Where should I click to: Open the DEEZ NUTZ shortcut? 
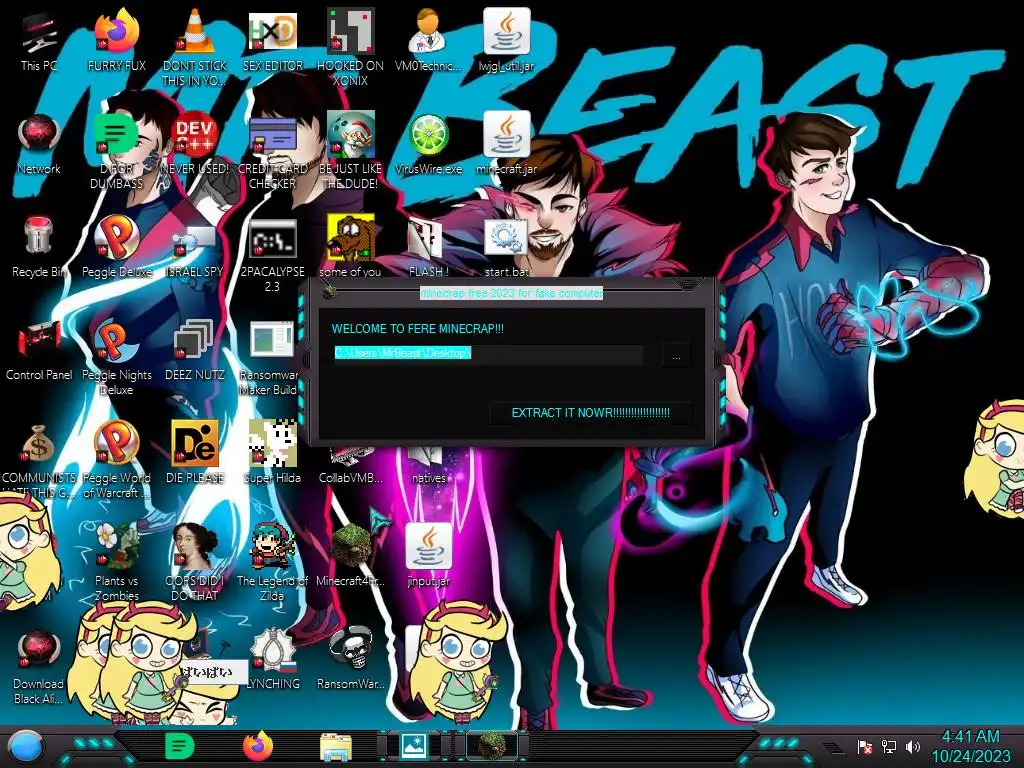(x=195, y=350)
